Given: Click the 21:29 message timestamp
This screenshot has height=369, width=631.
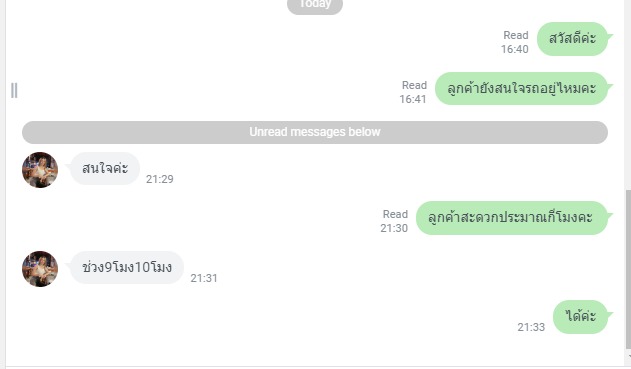Looking at the screenshot, I should pyautogui.click(x=160, y=179).
